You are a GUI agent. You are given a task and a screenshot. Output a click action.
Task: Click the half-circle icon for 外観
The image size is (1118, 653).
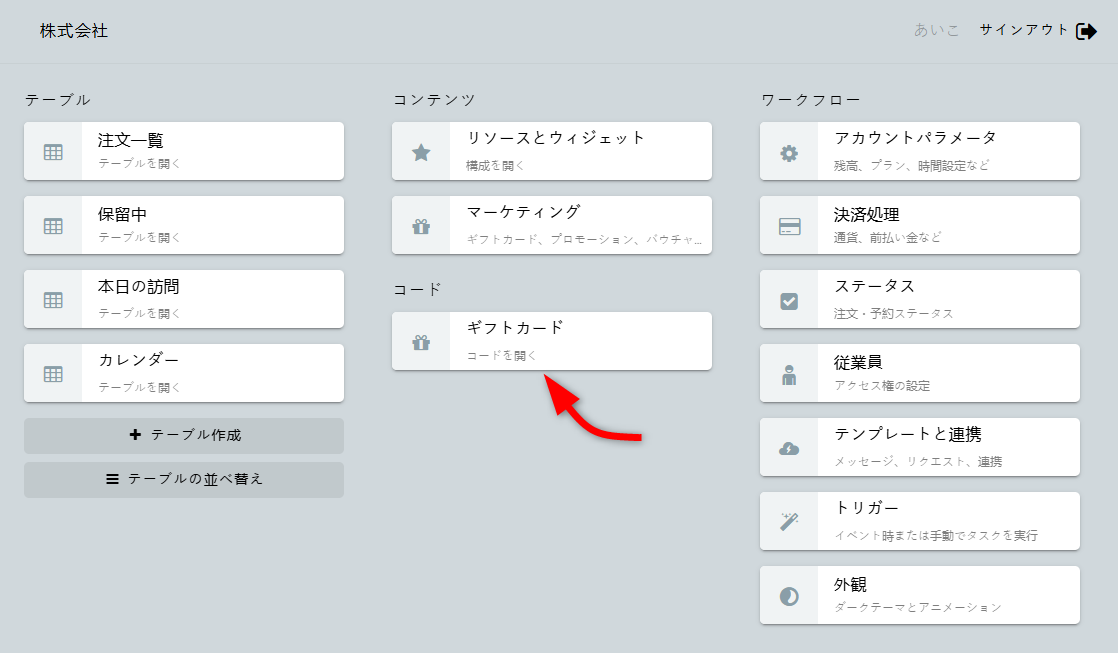[789, 596]
